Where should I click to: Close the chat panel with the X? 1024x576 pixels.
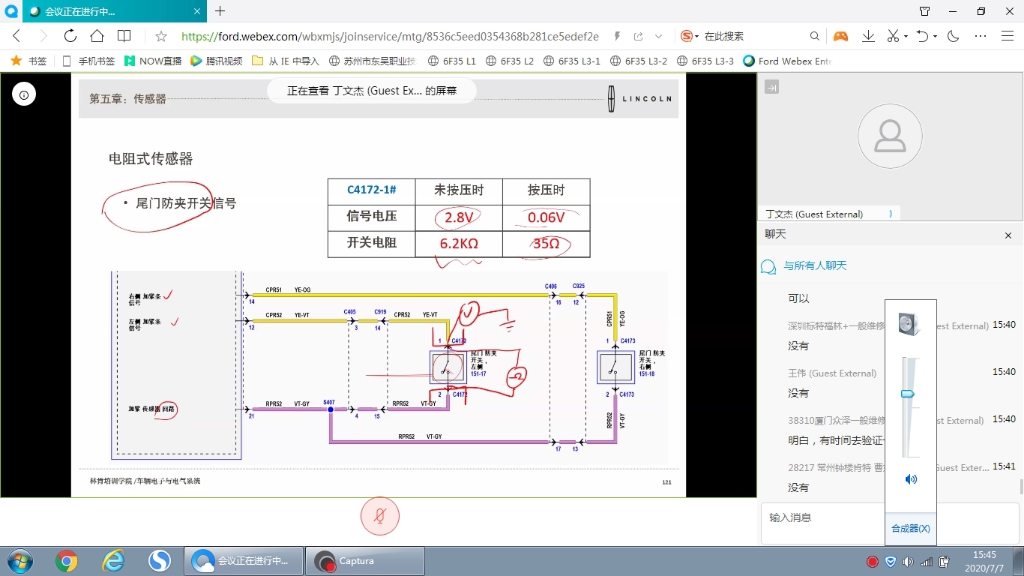(x=1008, y=235)
